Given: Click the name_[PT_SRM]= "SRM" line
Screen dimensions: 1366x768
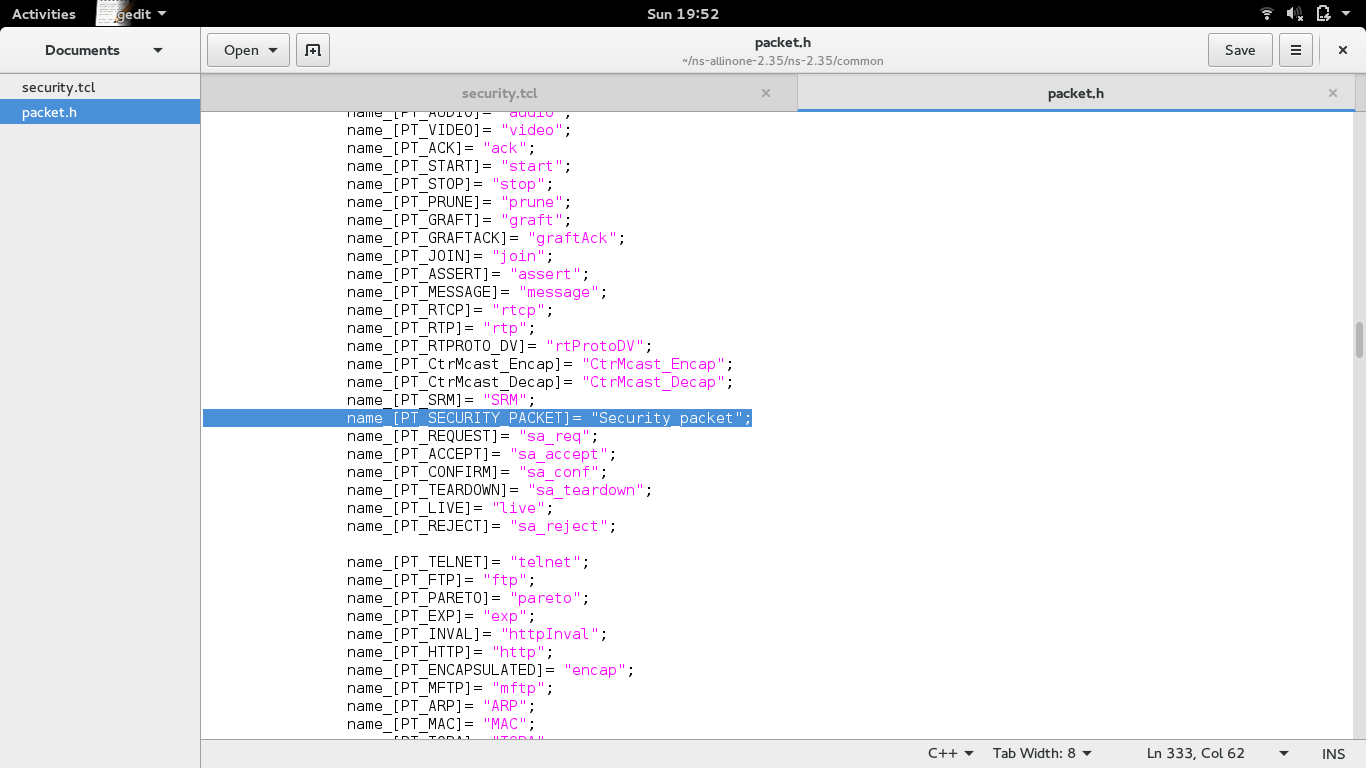Looking at the screenshot, I should coord(441,400).
